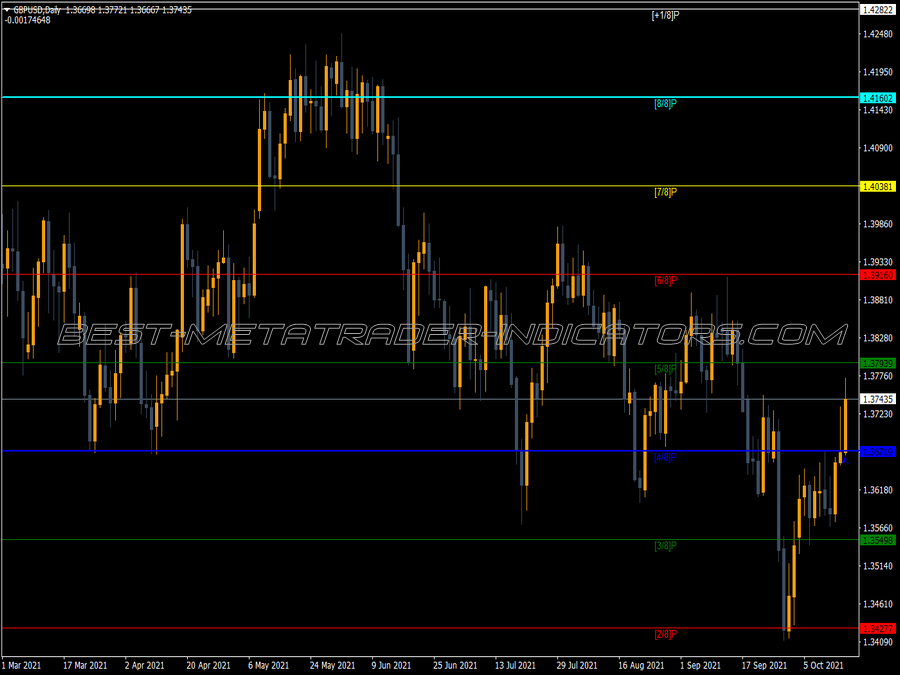Click 1.38280 on the price scale
Image resolution: width=900 pixels, height=675 pixels.
click(x=878, y=338)
